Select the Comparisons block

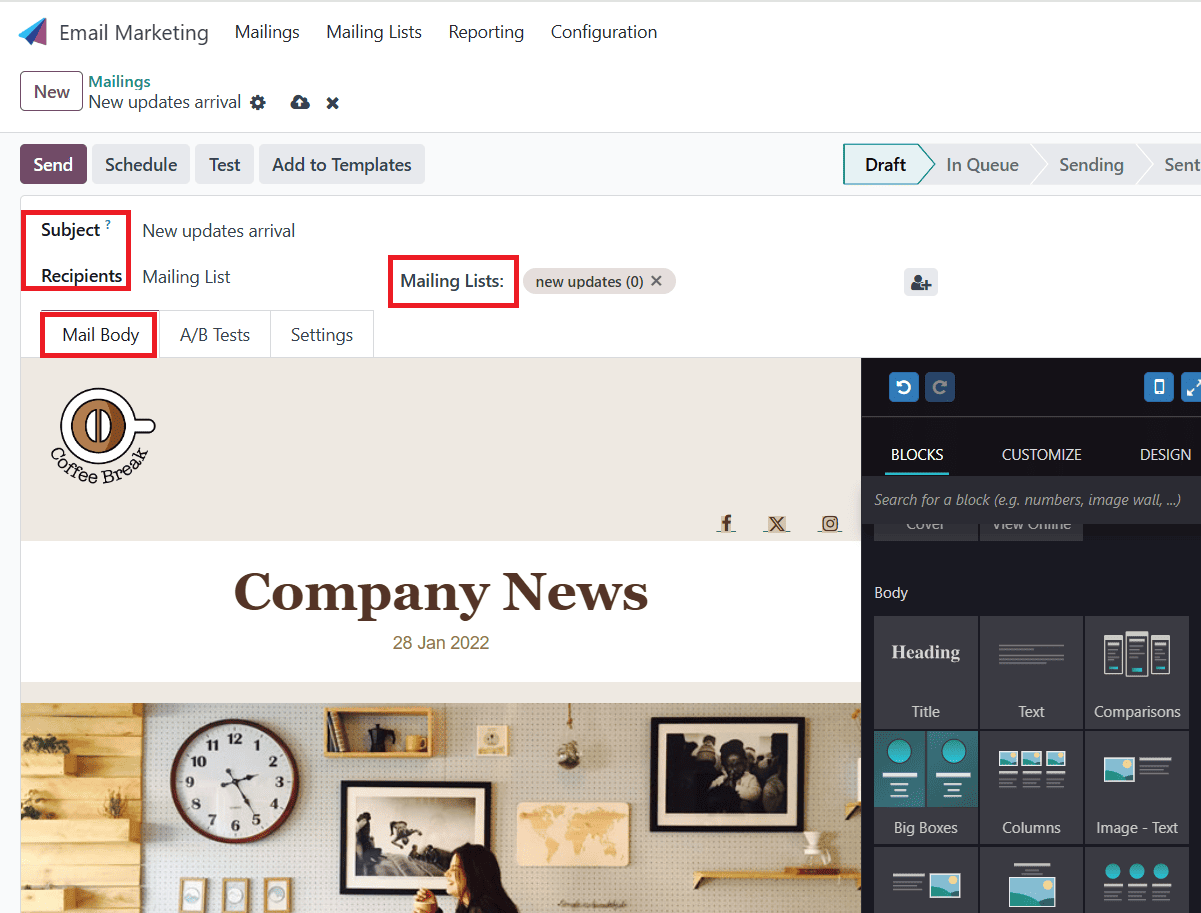coord(1137,672)
